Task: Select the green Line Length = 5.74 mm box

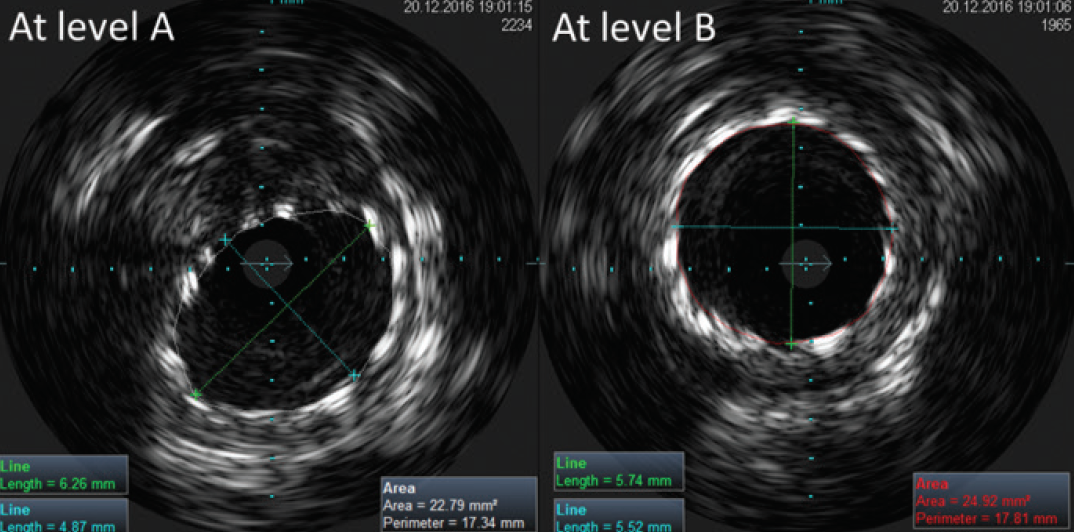Action: coord(619,472)
